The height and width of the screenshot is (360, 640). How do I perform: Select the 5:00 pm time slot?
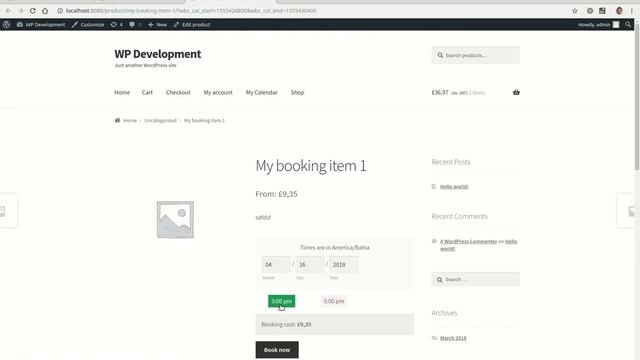[x=334, y=301]
